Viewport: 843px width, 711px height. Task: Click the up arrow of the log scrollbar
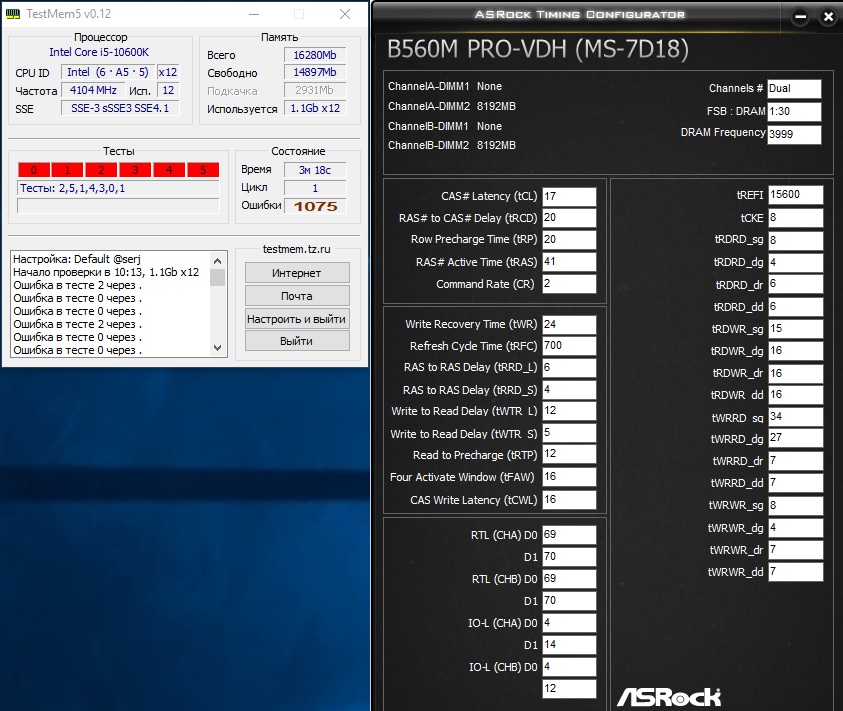(x=217, y=261)
